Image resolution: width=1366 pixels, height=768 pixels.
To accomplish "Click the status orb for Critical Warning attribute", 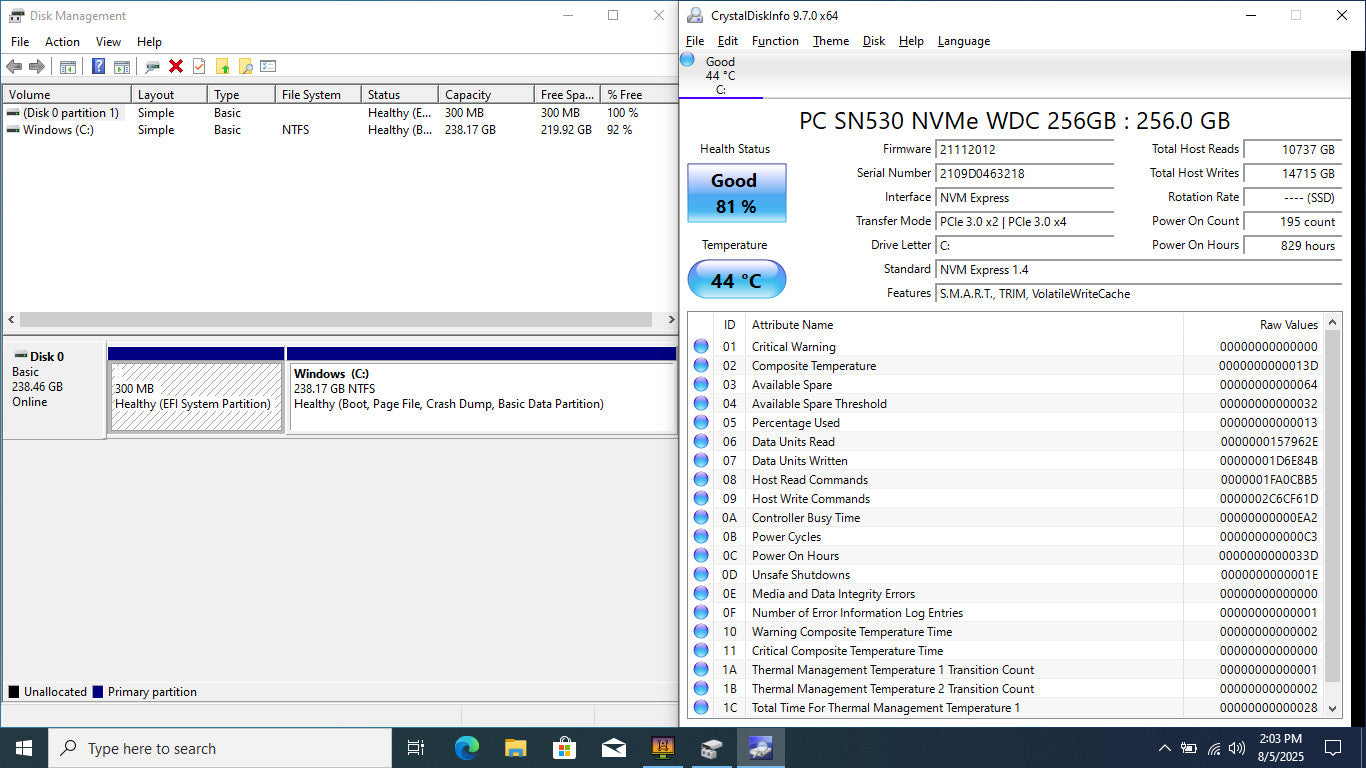I will tap(701, 347).
